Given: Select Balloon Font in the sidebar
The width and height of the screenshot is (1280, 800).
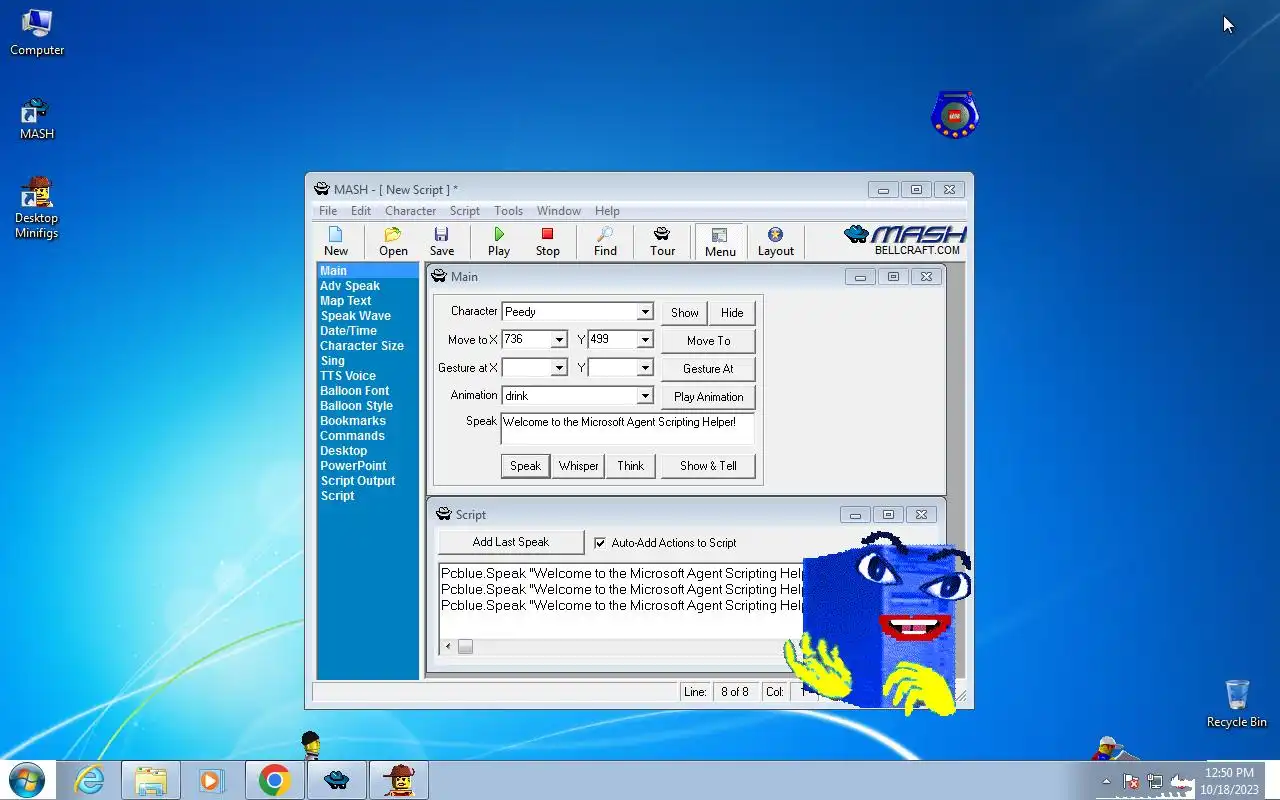Looking at the screenshot, I should coord(354,391).
